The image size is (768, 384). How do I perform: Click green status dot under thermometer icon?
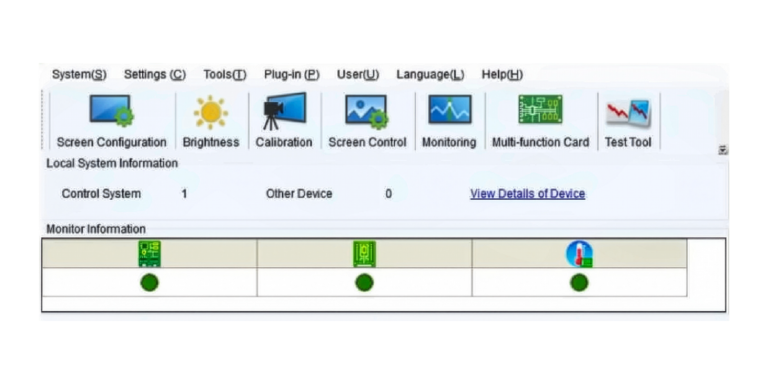coord(579,283)
